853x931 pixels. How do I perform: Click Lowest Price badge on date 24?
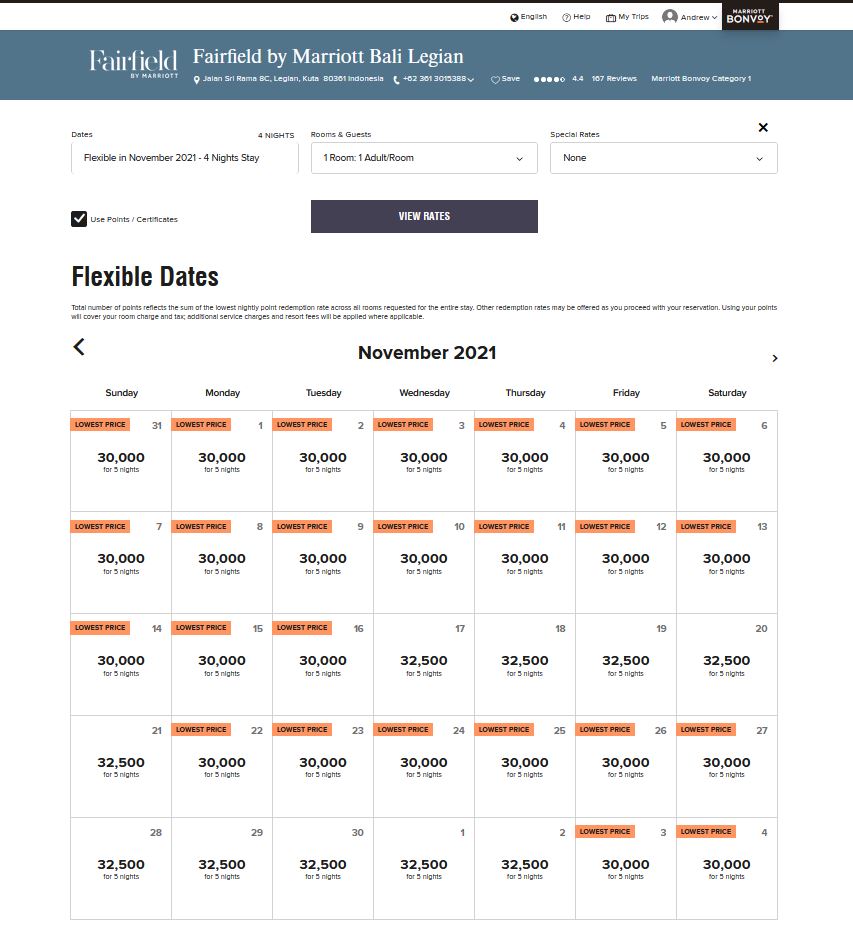(x=403, y=730)
